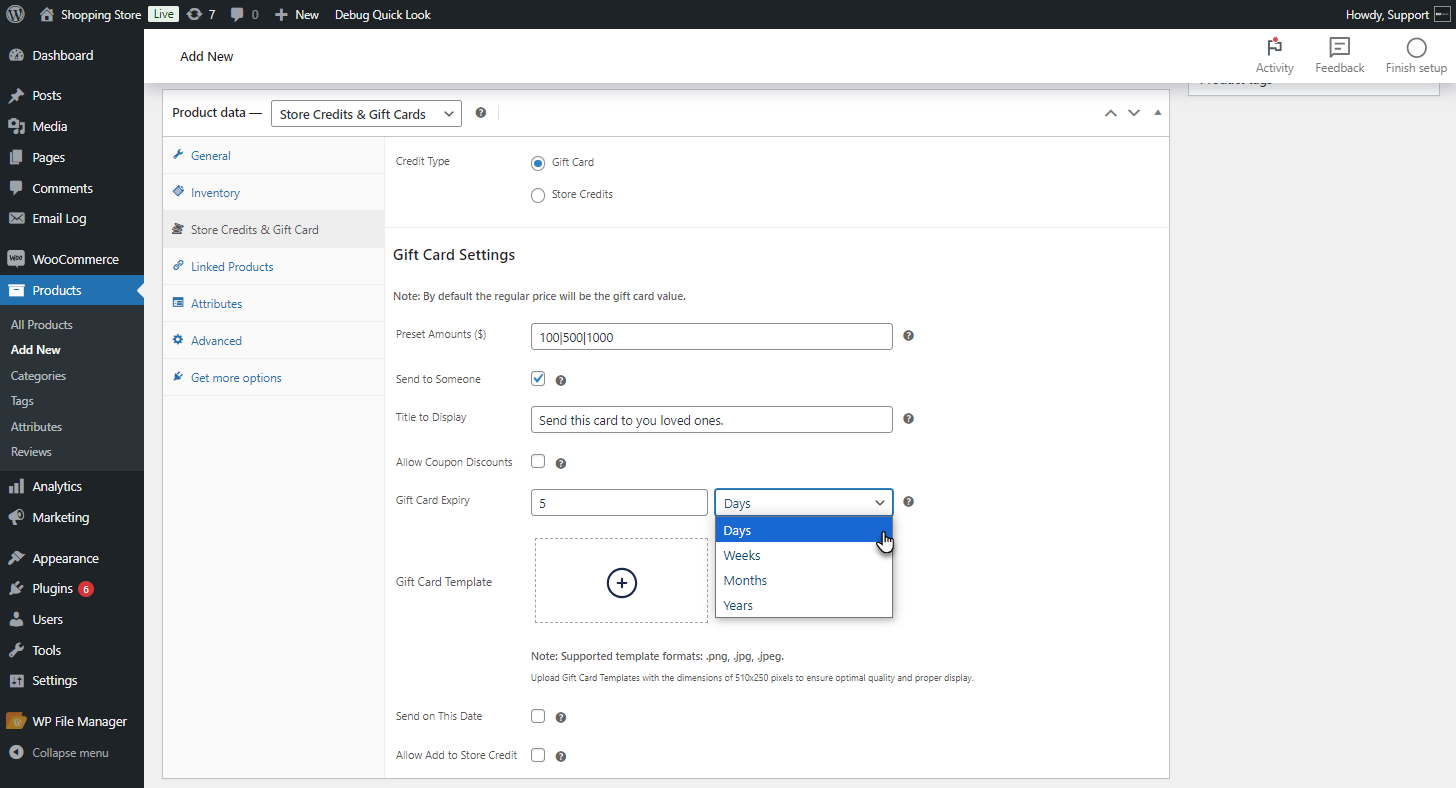
Task: Click Debug Quick Look in admin bar
Action: point(383,15)
